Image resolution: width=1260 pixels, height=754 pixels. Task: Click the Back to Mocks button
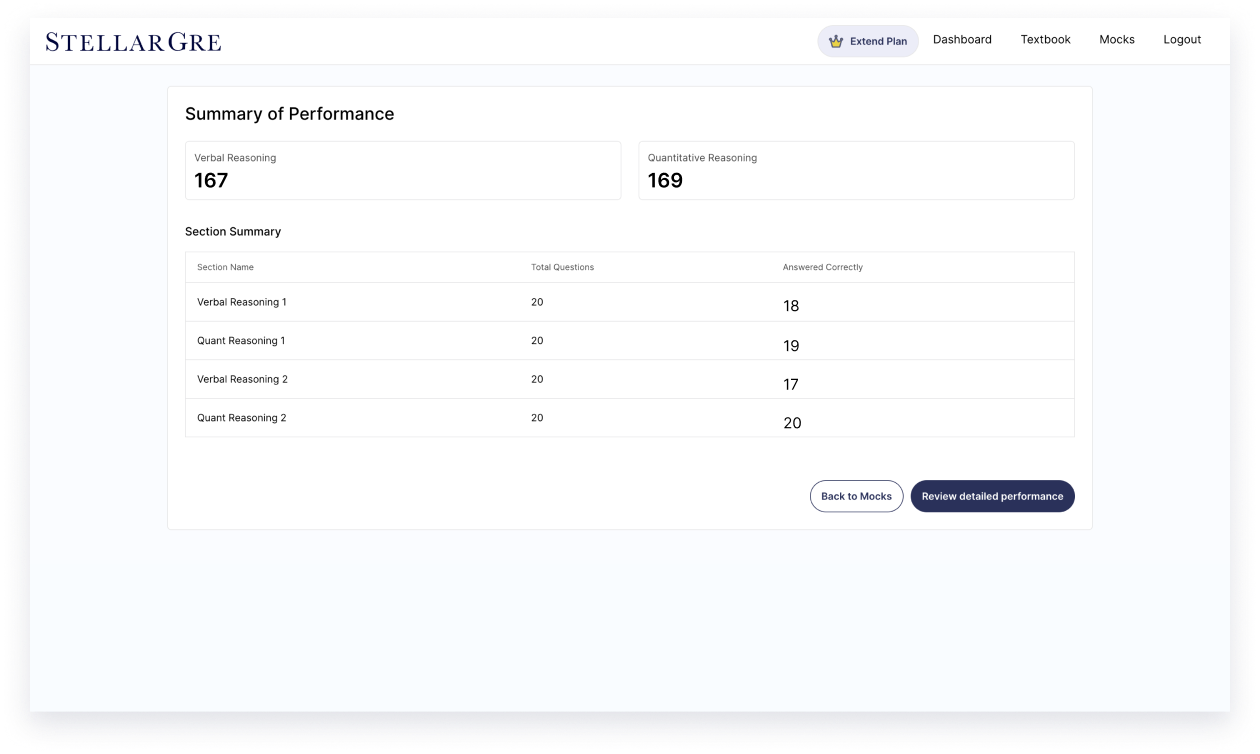click(x=856, y=496)
